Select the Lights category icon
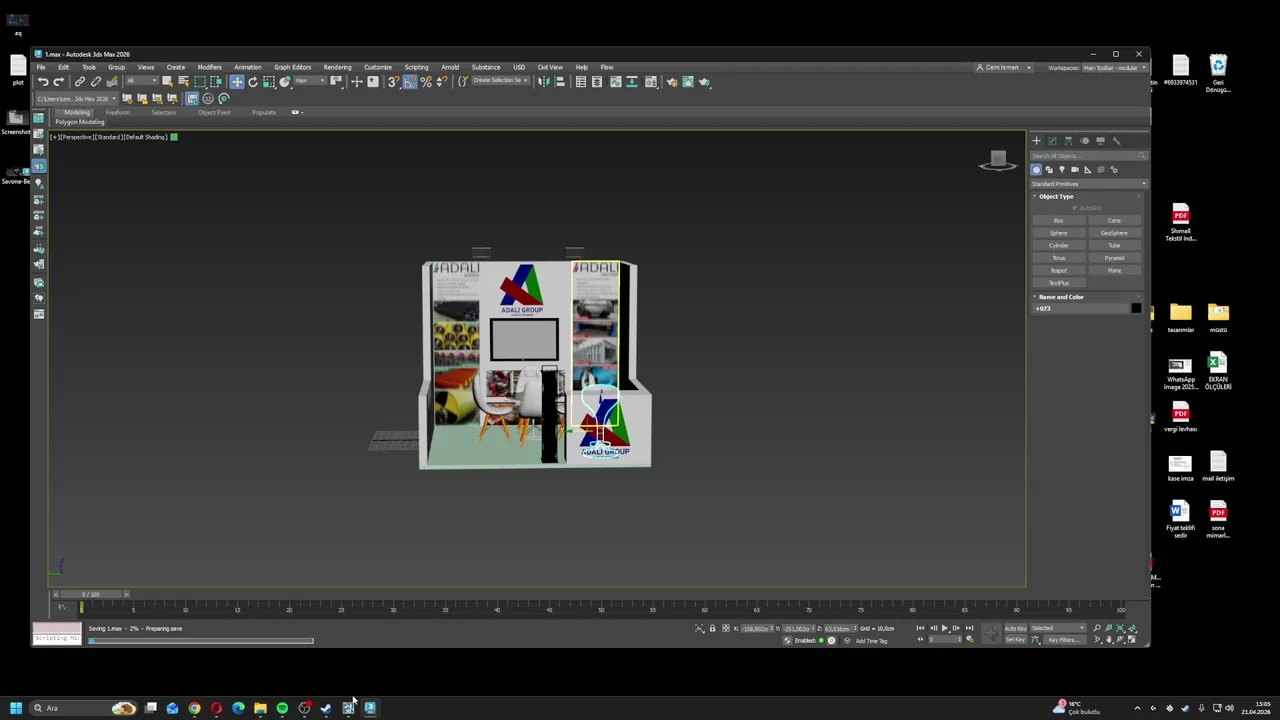Image resolution: width=1280 pixels, height=720 pixels. click(1061, 170)
